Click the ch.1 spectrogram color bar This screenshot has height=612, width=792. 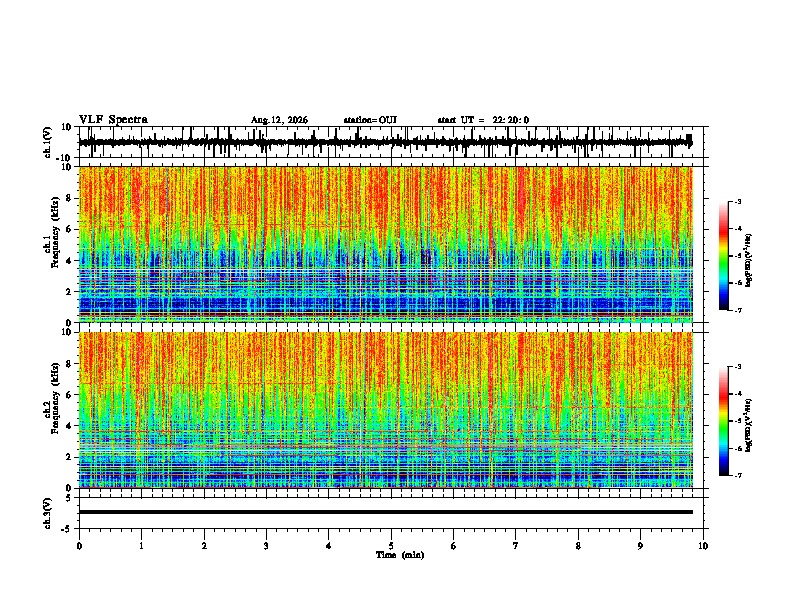724,256
